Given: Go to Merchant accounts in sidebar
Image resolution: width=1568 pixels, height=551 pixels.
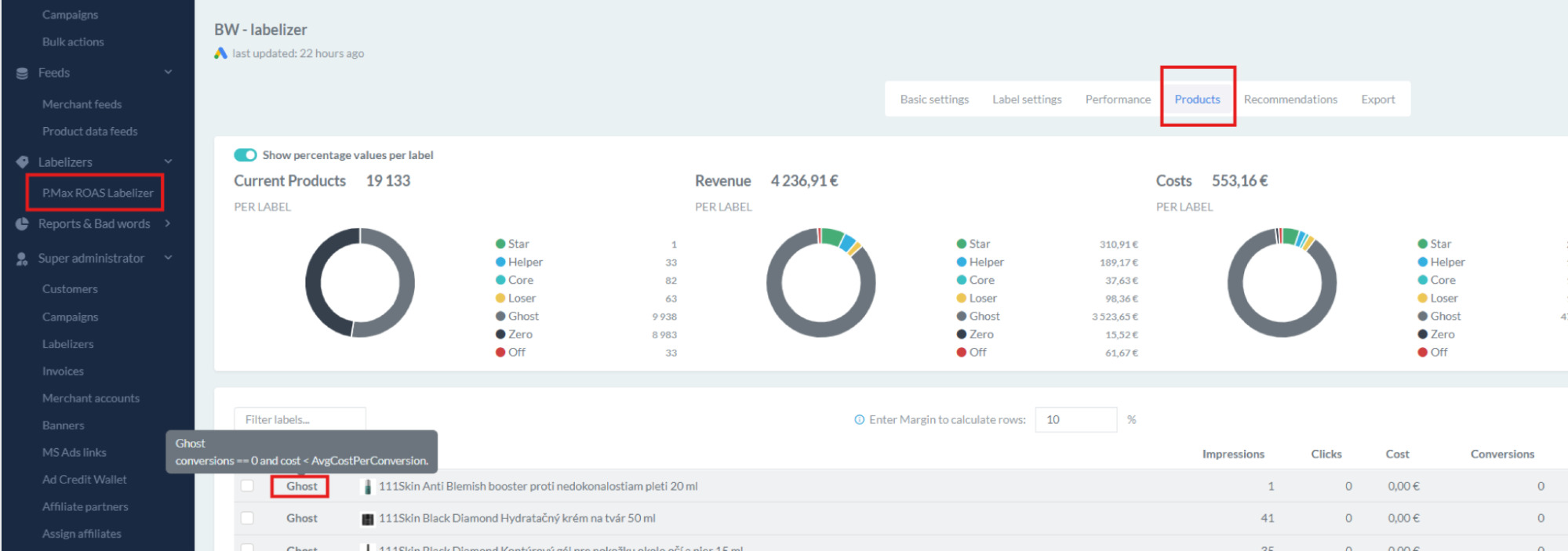Looking at the screenshot, I should [91, 398].
